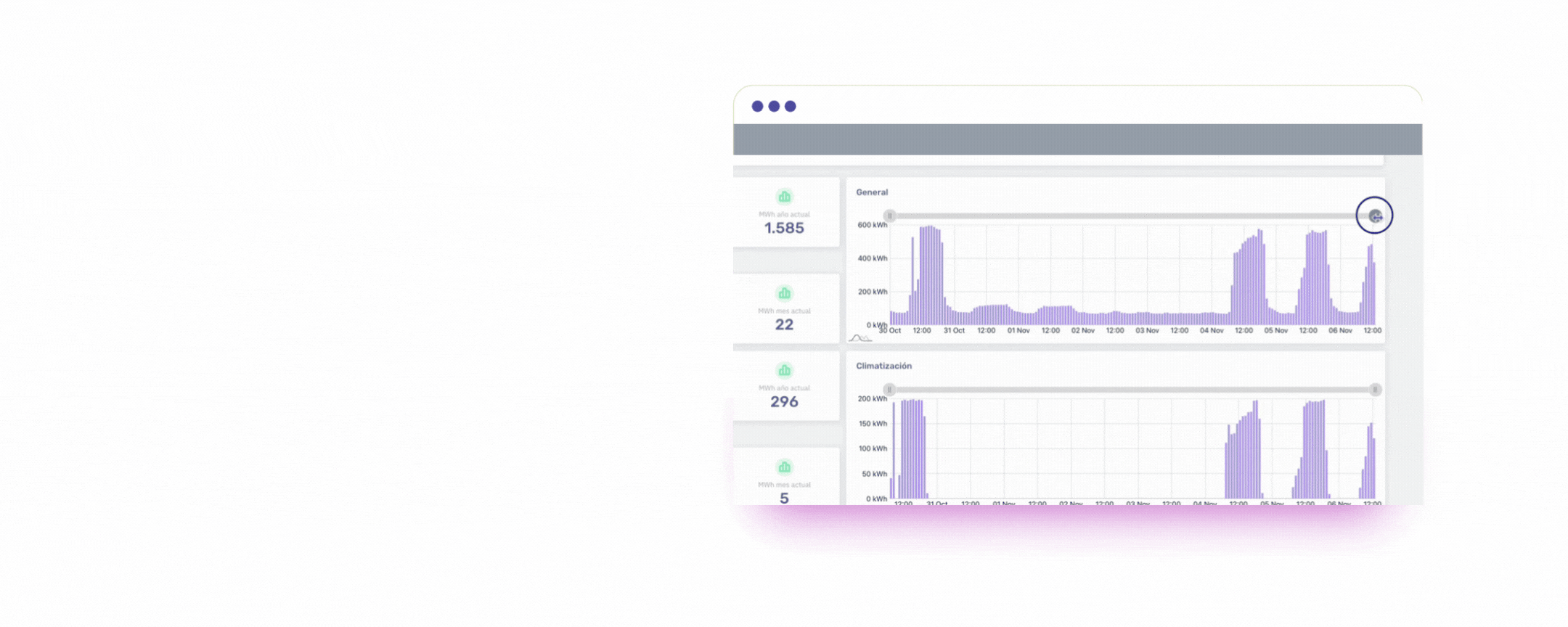Click the Climatización chart range slider track

(1132, 390)
